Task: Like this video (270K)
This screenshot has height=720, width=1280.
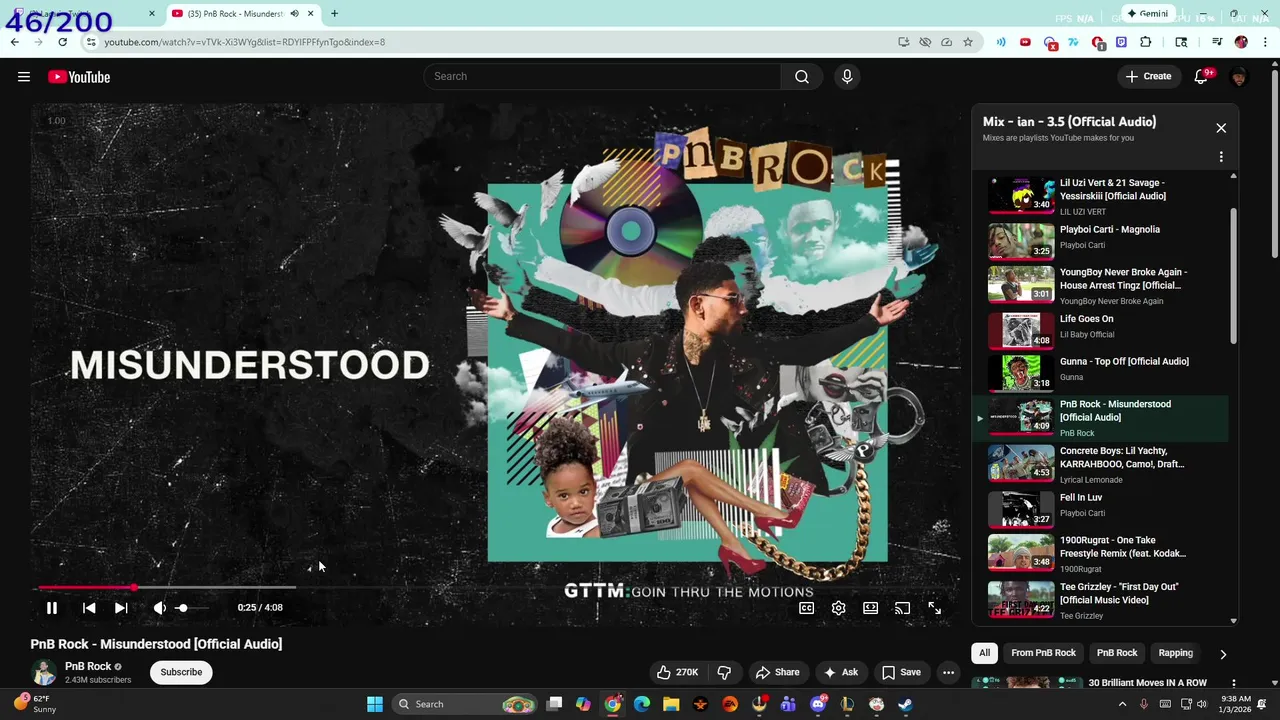Action: tap(677, 672)
